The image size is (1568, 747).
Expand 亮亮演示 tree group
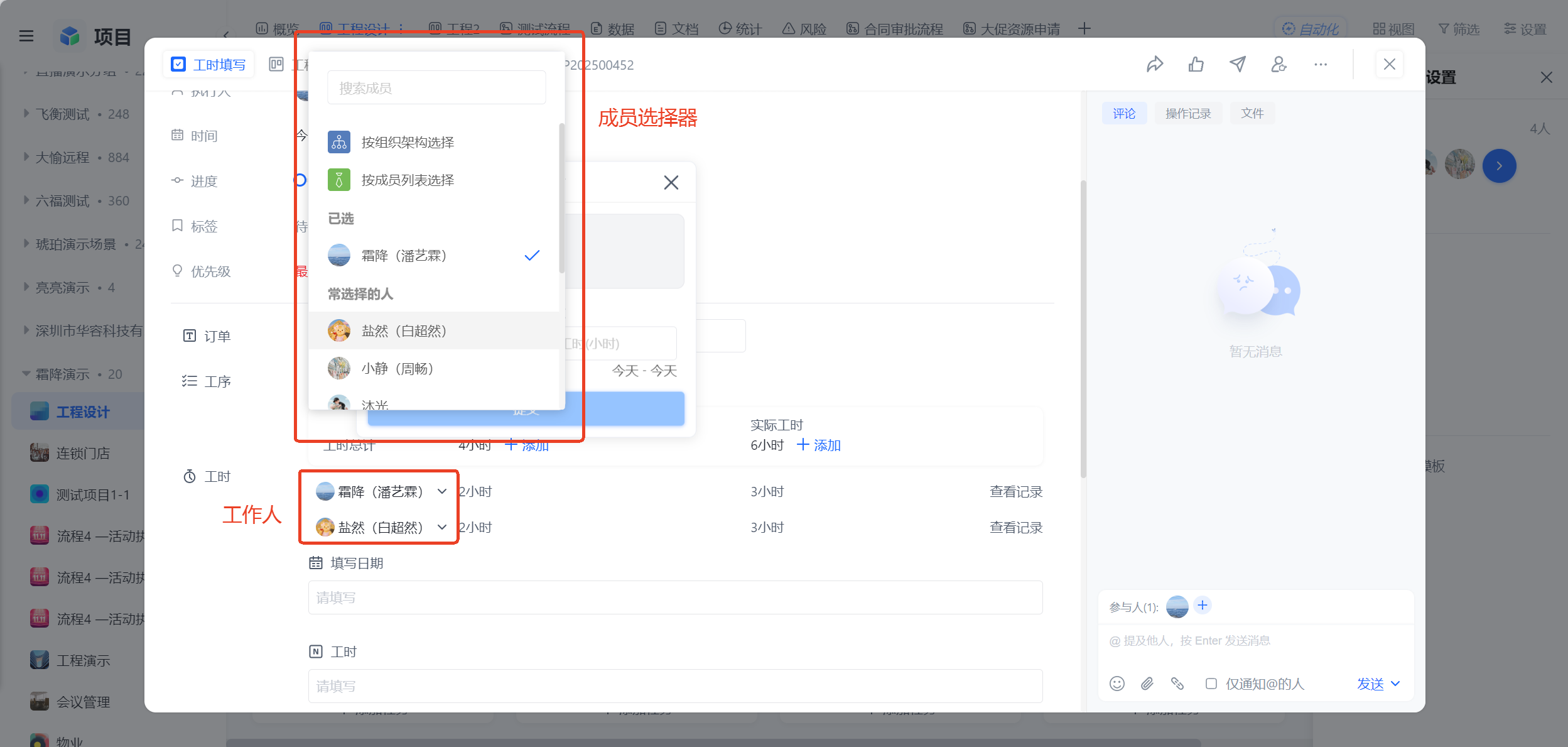pos(26,287)
